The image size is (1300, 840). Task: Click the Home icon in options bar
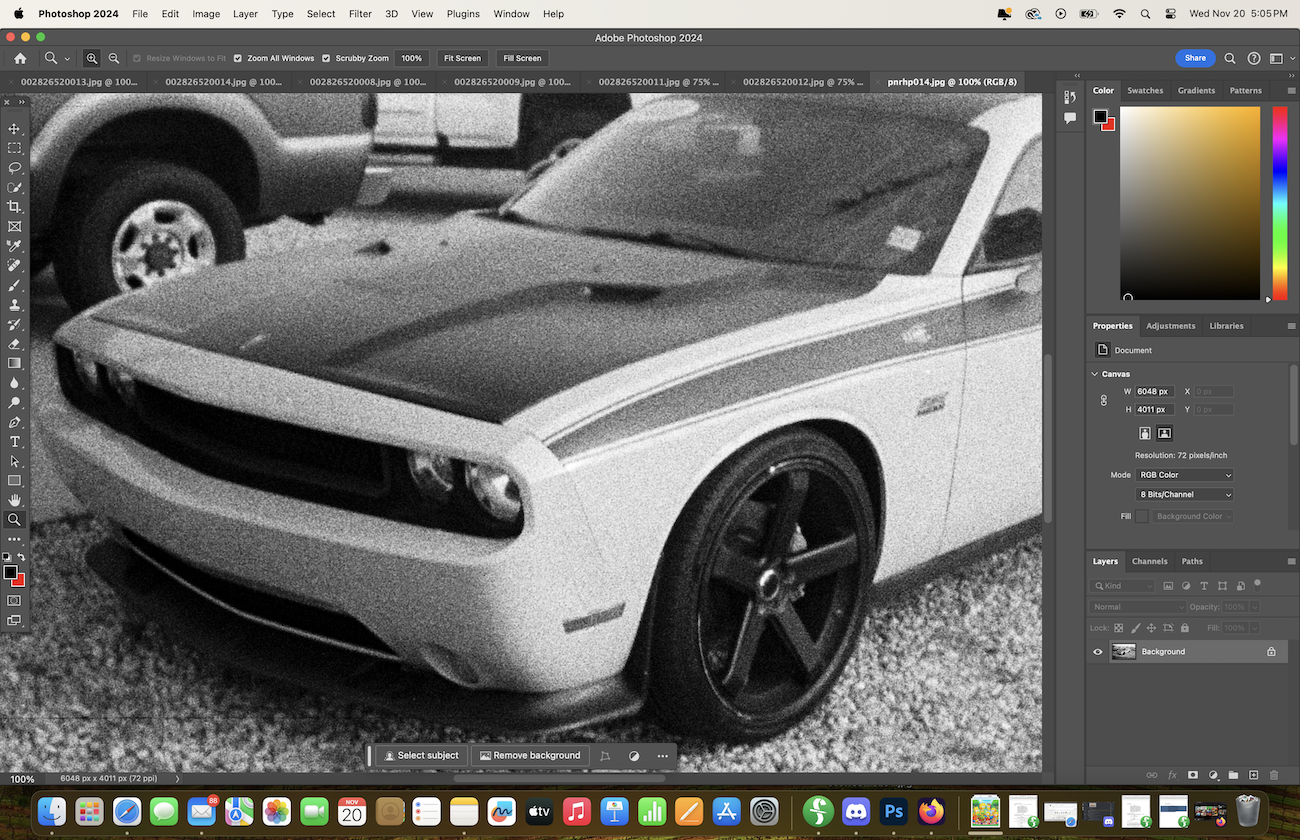coord(20,58)
